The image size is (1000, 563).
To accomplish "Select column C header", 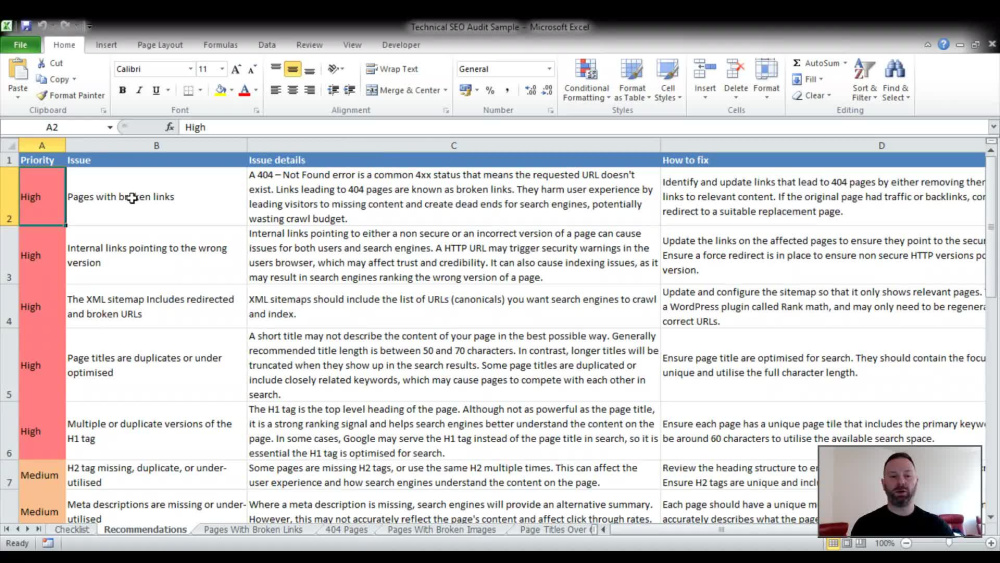I will click(x=453, y=145).
